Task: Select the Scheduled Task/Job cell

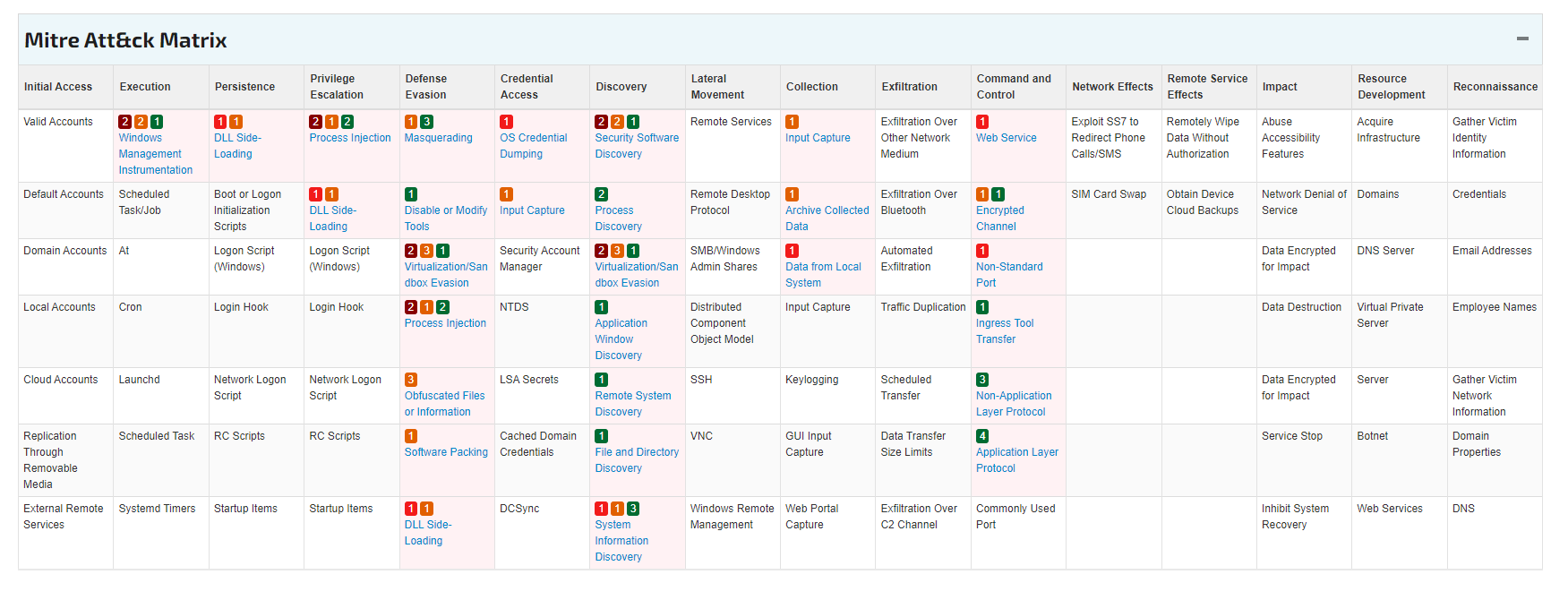Action: [161, 210]
